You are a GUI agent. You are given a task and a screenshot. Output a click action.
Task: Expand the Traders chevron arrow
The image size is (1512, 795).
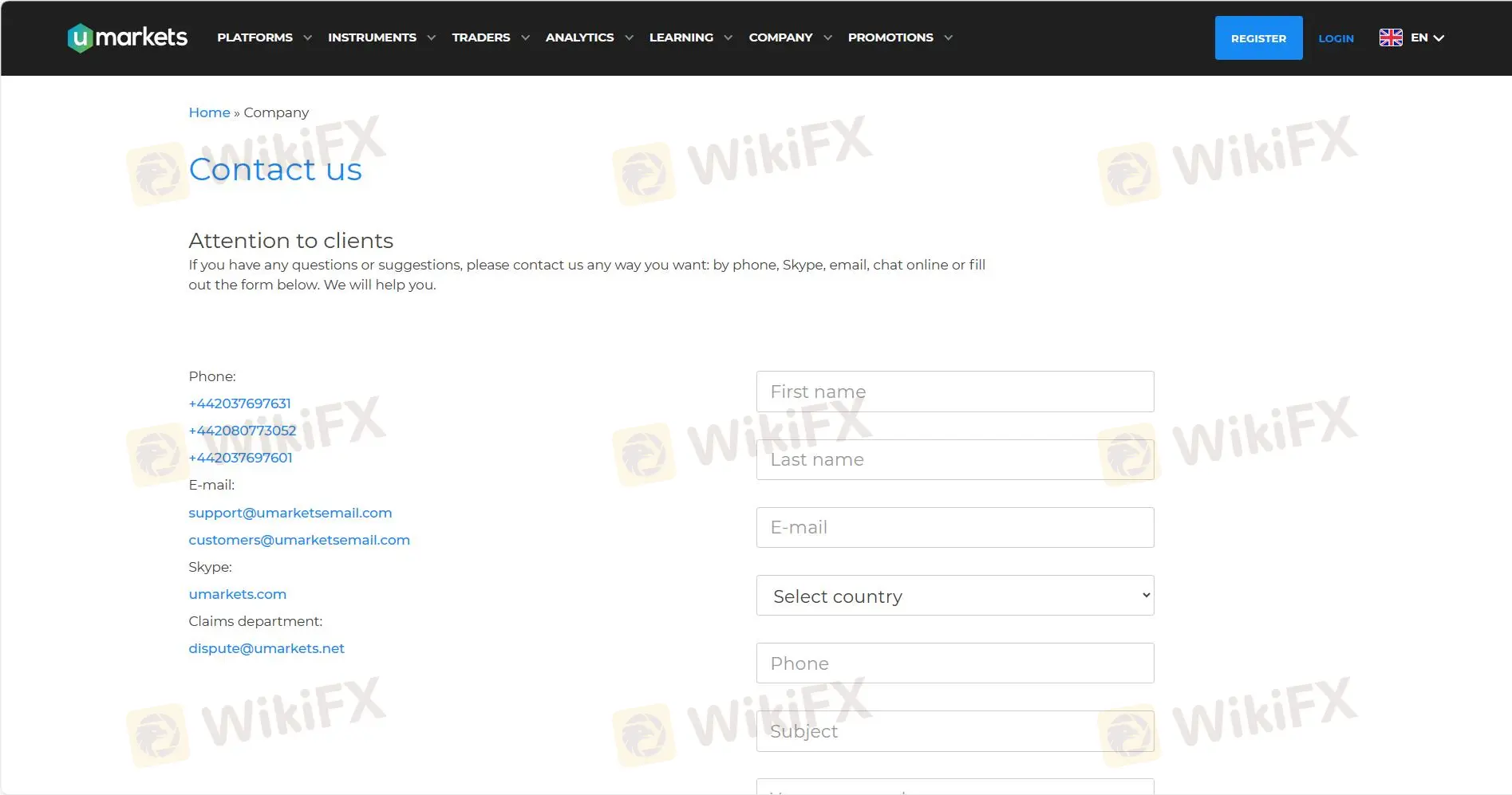point(525,37)
